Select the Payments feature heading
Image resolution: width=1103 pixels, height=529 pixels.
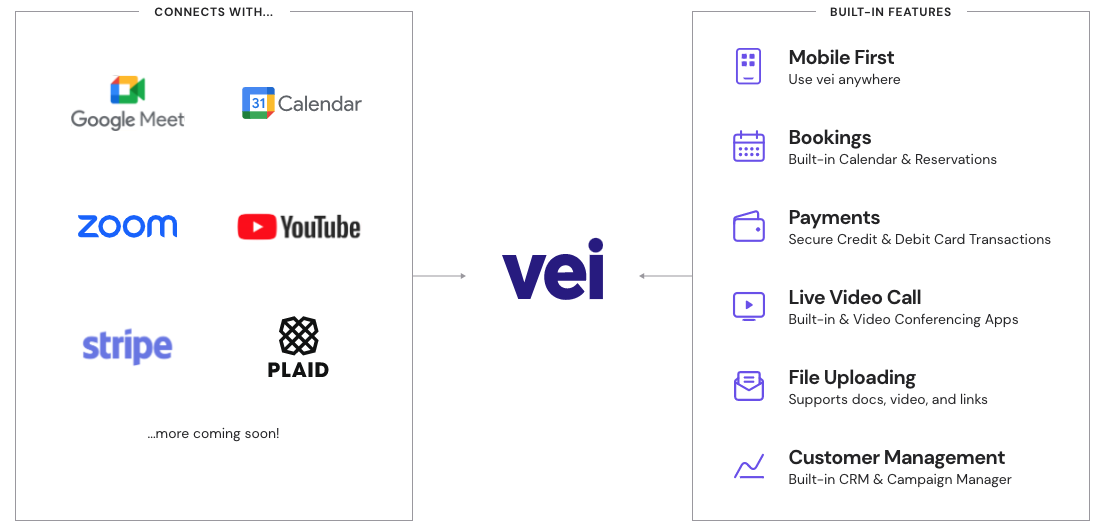tap(834, 217)
